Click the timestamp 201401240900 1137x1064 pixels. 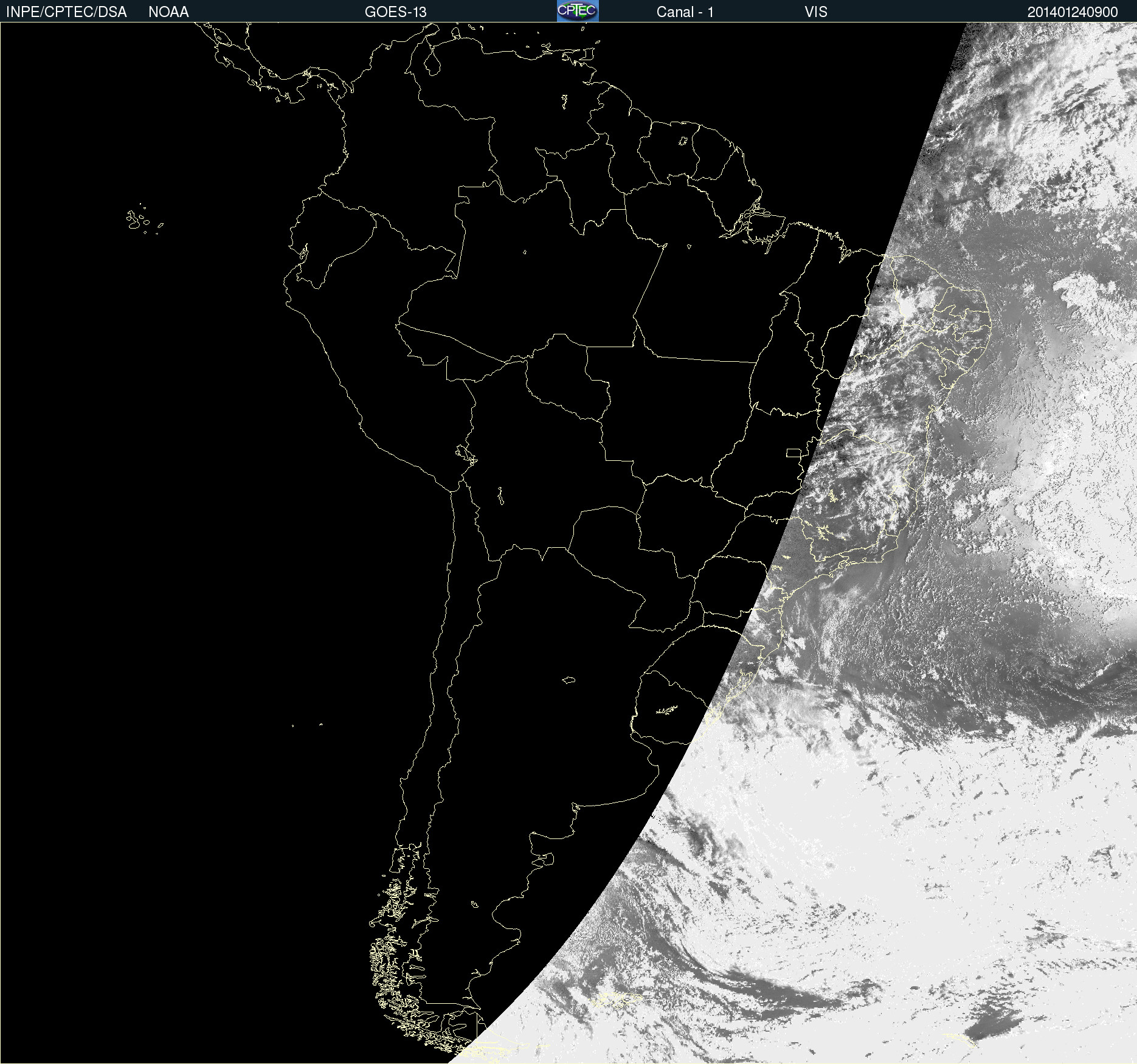(x=1073, y=12)
